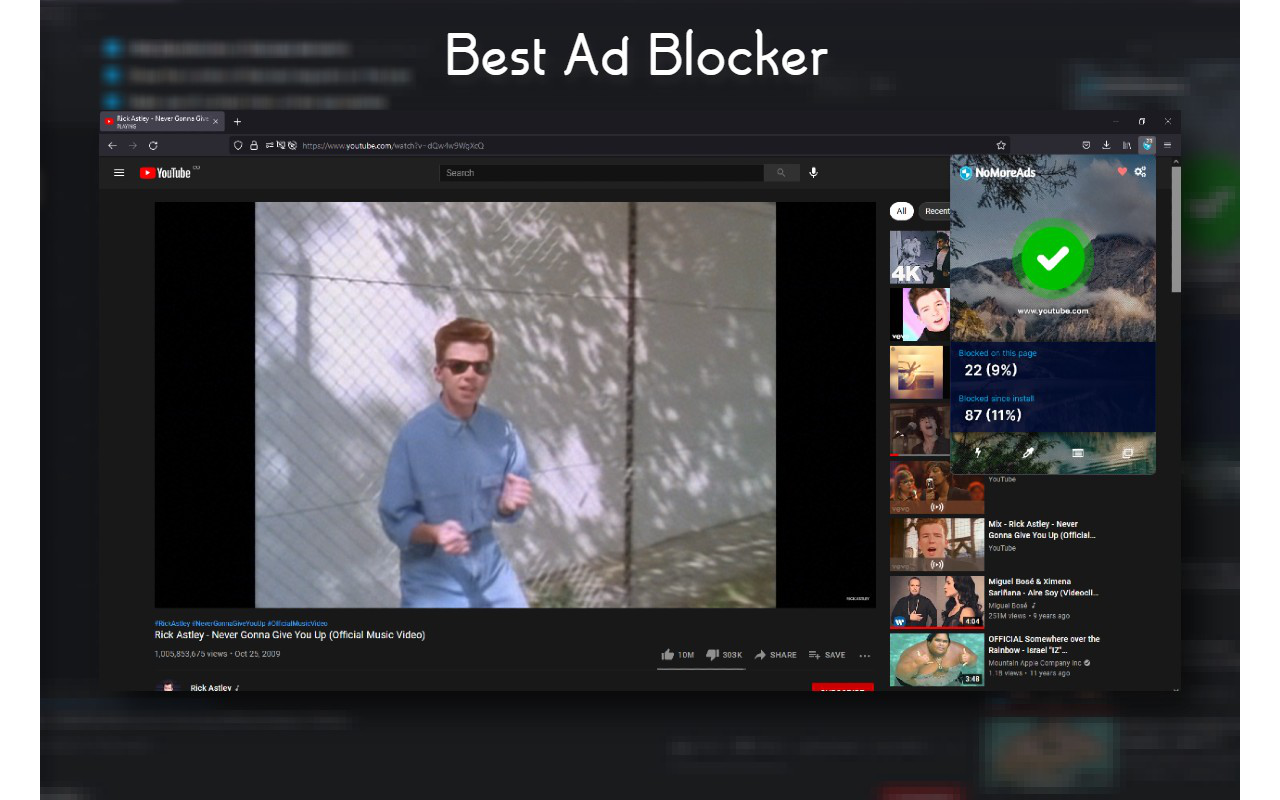Click the page vertical scrollbar thumb
This screenshot has width=1280, height=800.
1176,229
